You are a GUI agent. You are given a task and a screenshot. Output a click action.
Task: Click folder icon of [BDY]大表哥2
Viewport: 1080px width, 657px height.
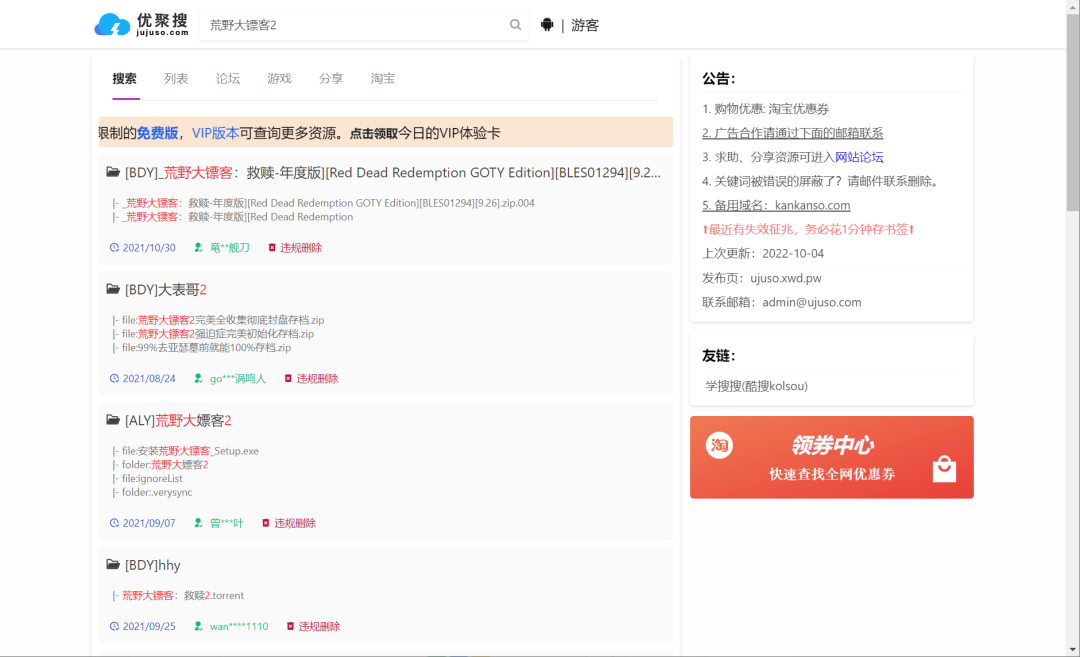click(113, 289)
